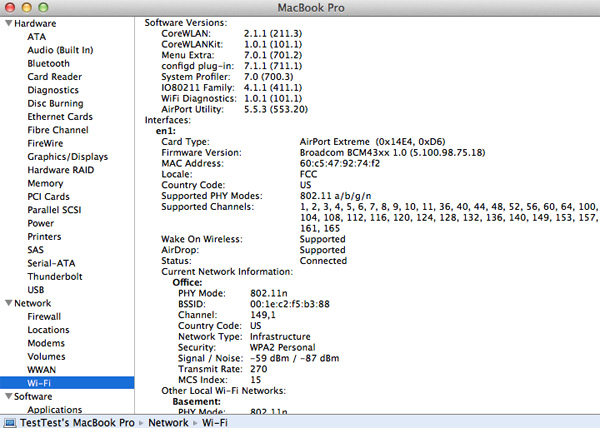The image size is (600, 428).
Task: Open Volumes under Network
Action: 46,356
